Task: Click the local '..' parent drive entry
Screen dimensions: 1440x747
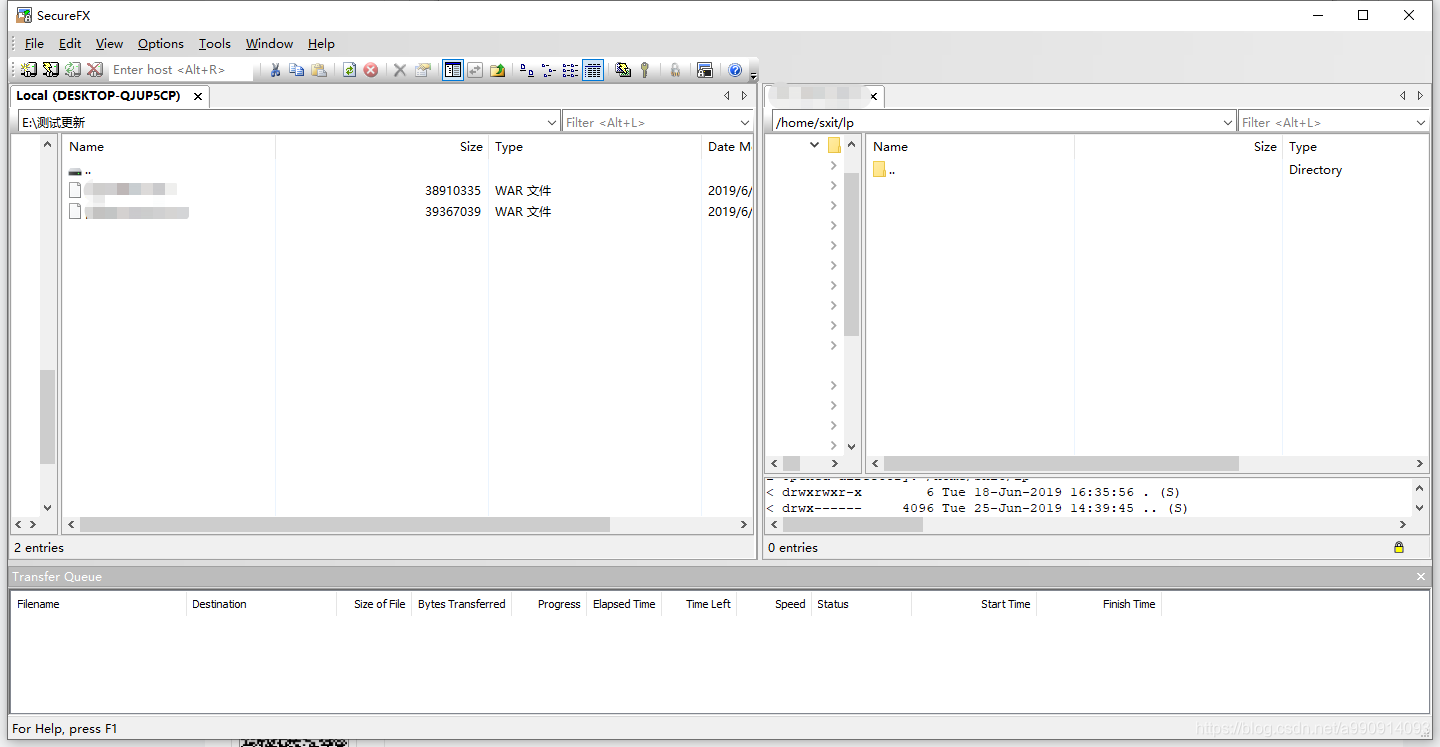Action: [x=80, y=171]
